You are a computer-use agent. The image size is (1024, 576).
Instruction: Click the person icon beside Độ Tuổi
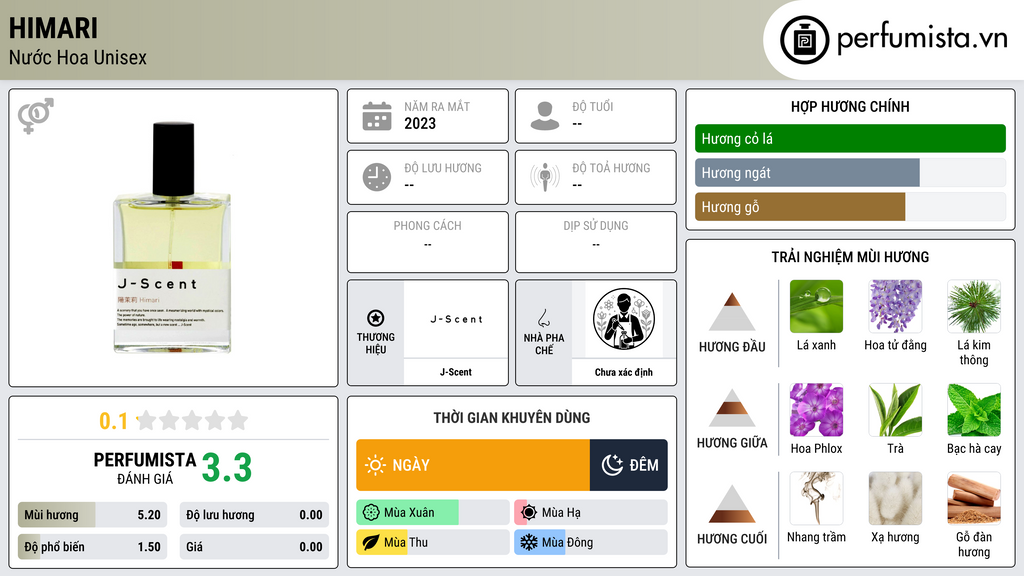545,116
